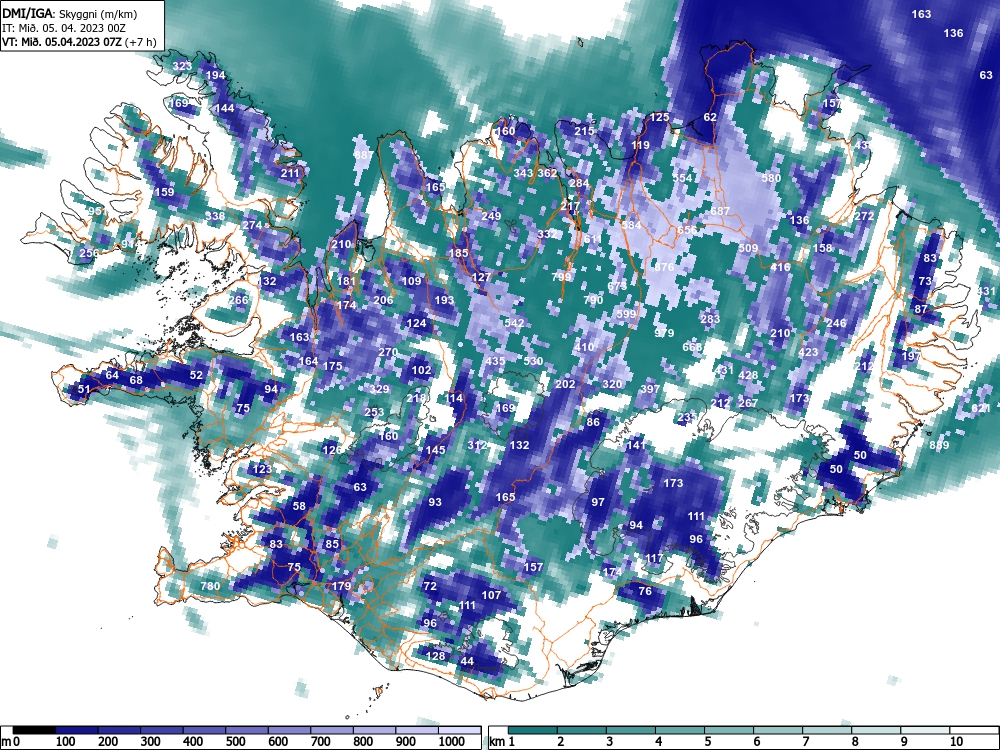Screen dimensions: 1000x750
Task: Select the map value '144'
Action: coord(224,108)
